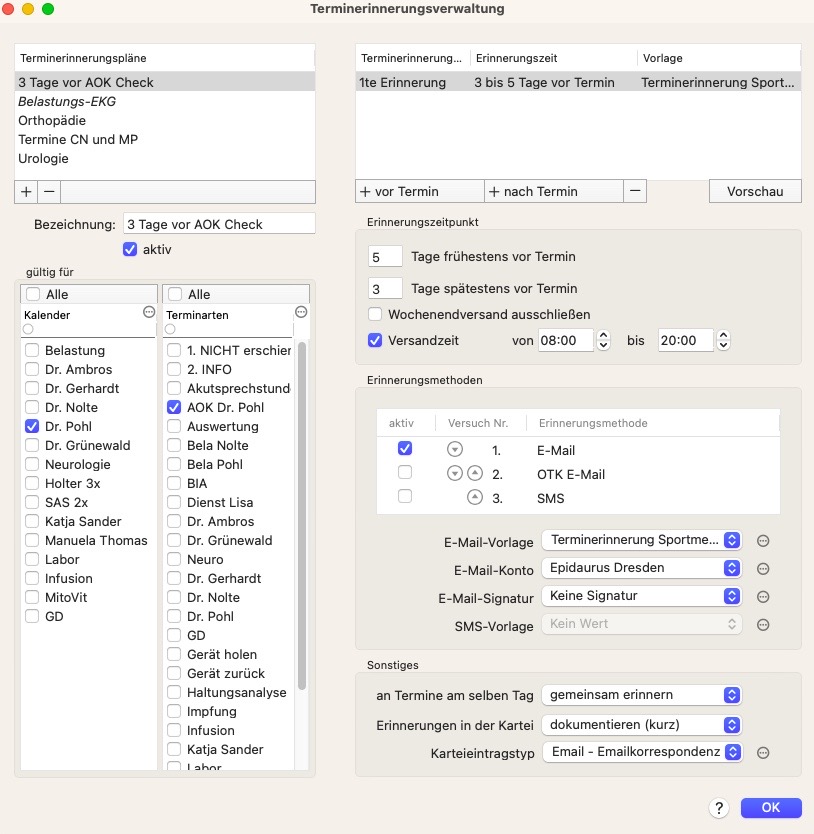Open help with question mark button
814x834 pixels.
tap(719, 808)
